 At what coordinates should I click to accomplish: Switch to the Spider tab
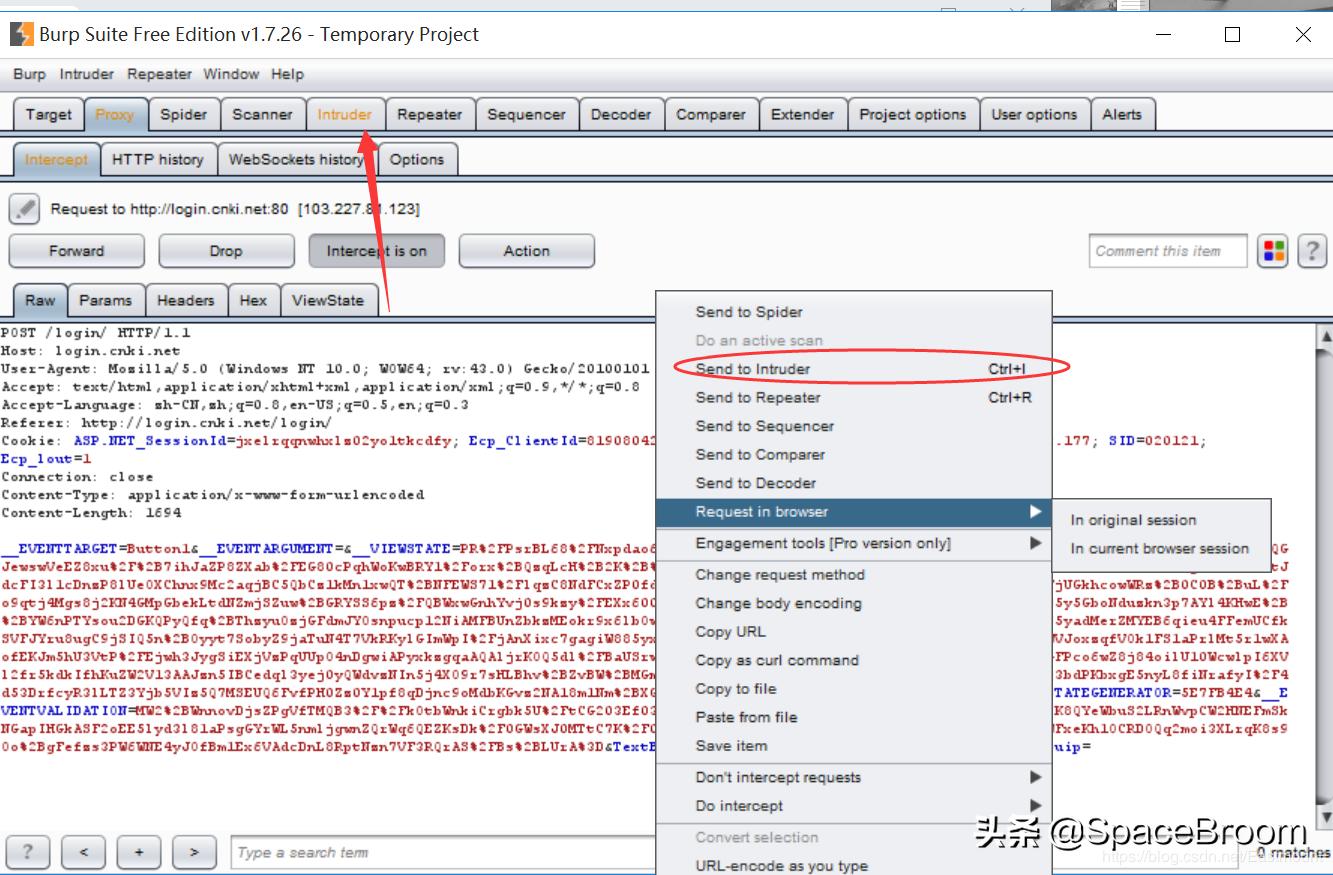pos(184,114)
